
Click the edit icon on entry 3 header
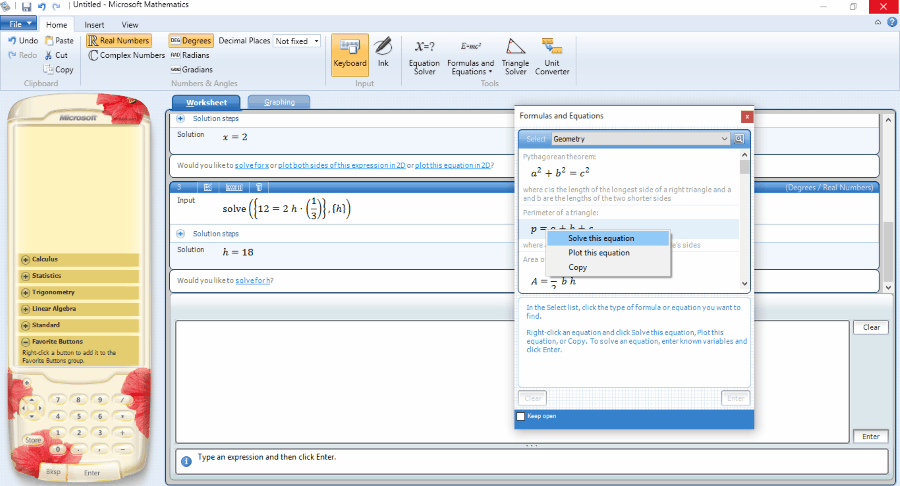[208, 187]
